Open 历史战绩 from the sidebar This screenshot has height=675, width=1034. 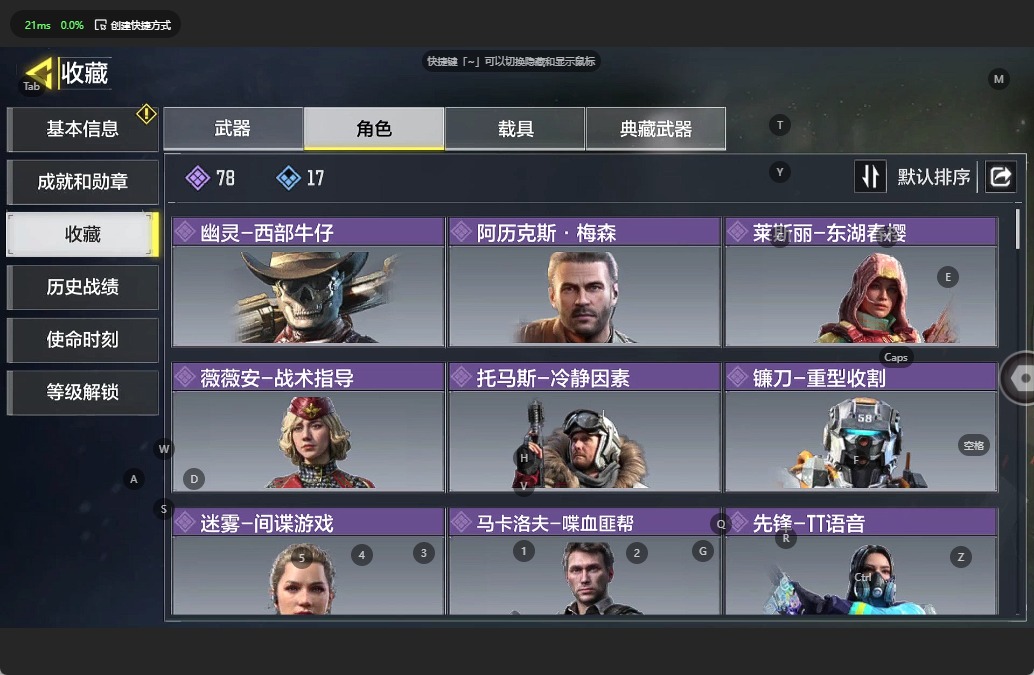point(82,287)
